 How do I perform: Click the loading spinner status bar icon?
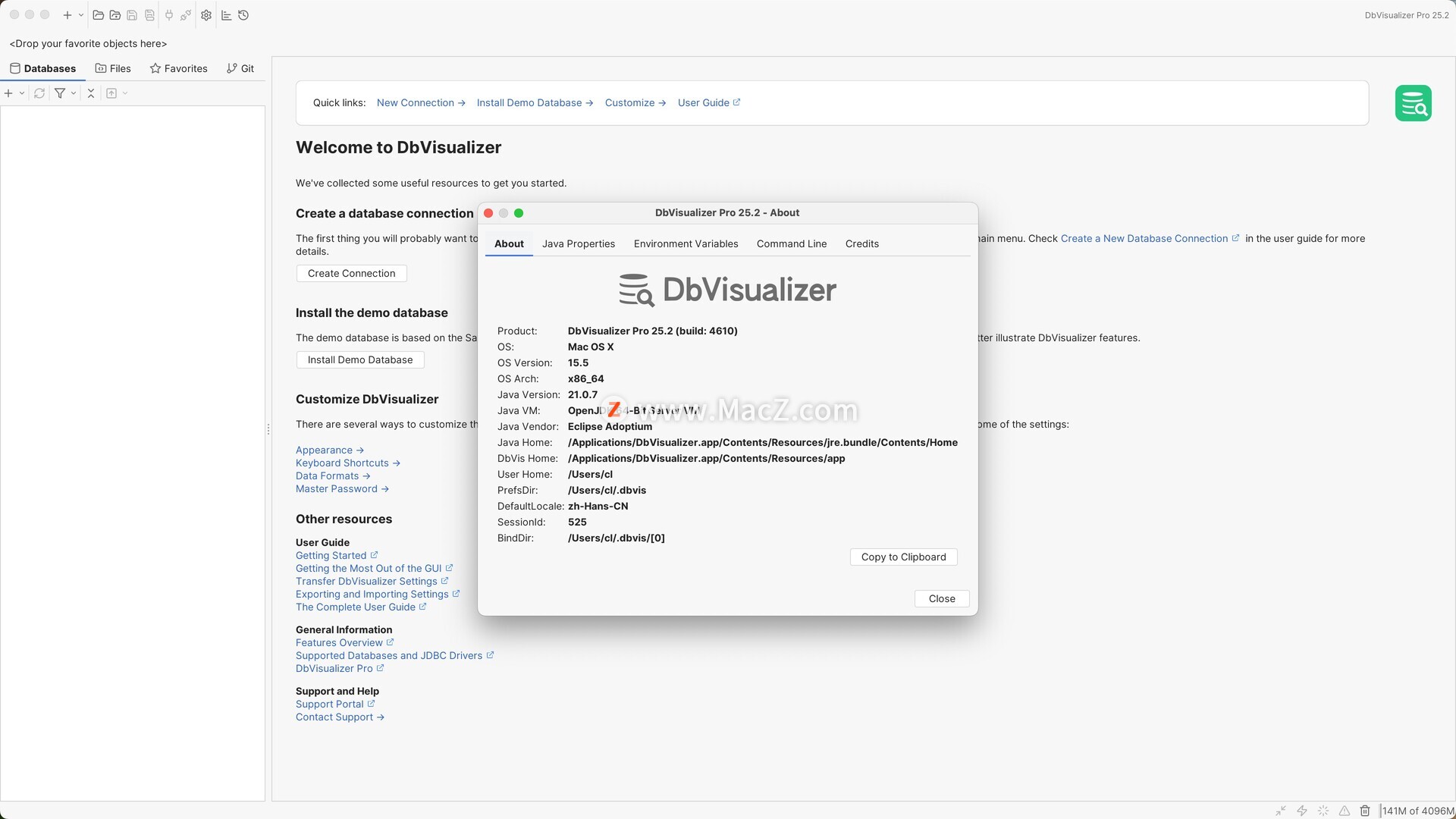click(1323, 811)
